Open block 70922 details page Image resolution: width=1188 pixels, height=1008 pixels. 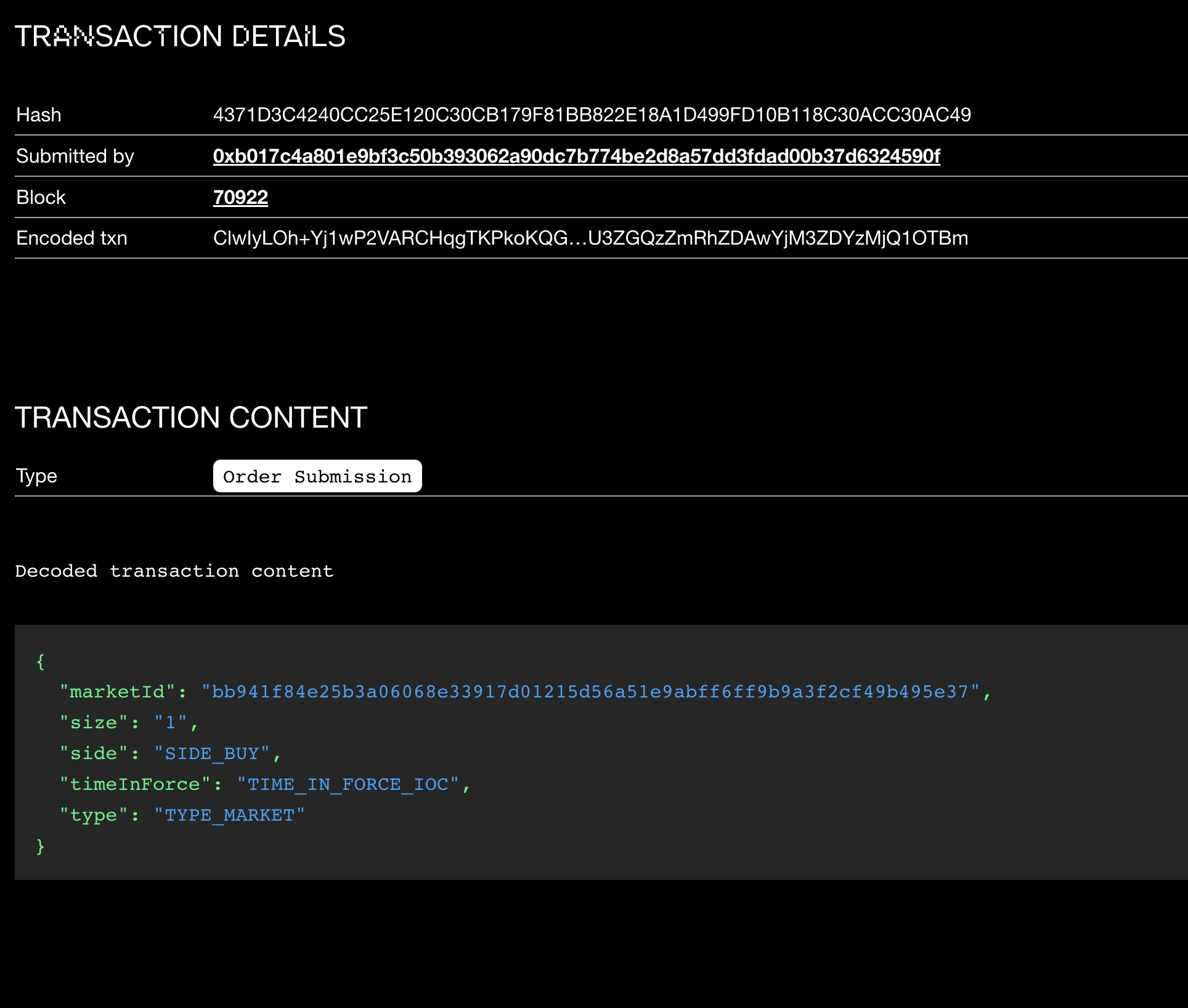coord(240,197)
